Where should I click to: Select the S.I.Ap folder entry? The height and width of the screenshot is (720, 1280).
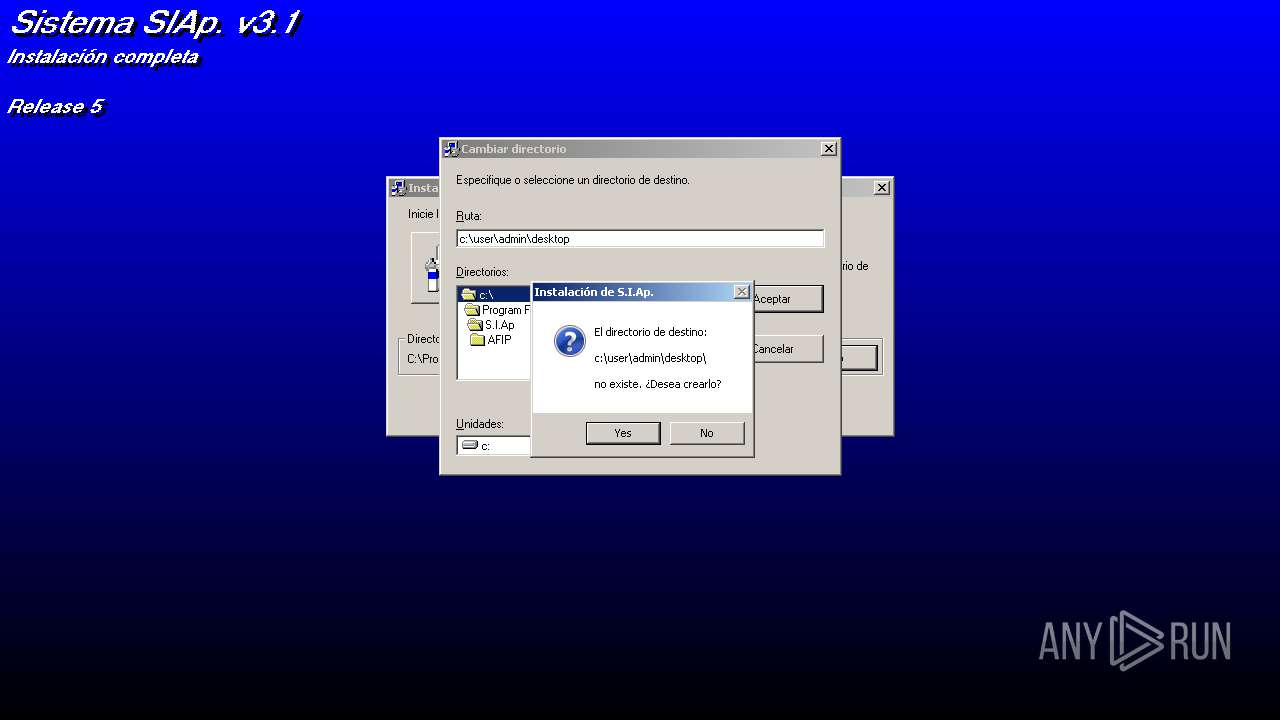[491, 325]
